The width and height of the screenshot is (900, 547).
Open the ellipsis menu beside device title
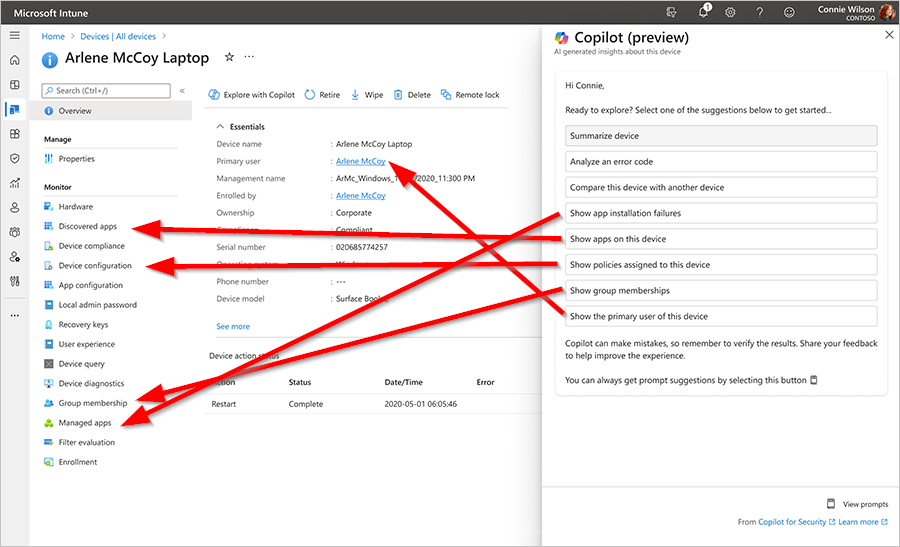[x=249, y=57]
